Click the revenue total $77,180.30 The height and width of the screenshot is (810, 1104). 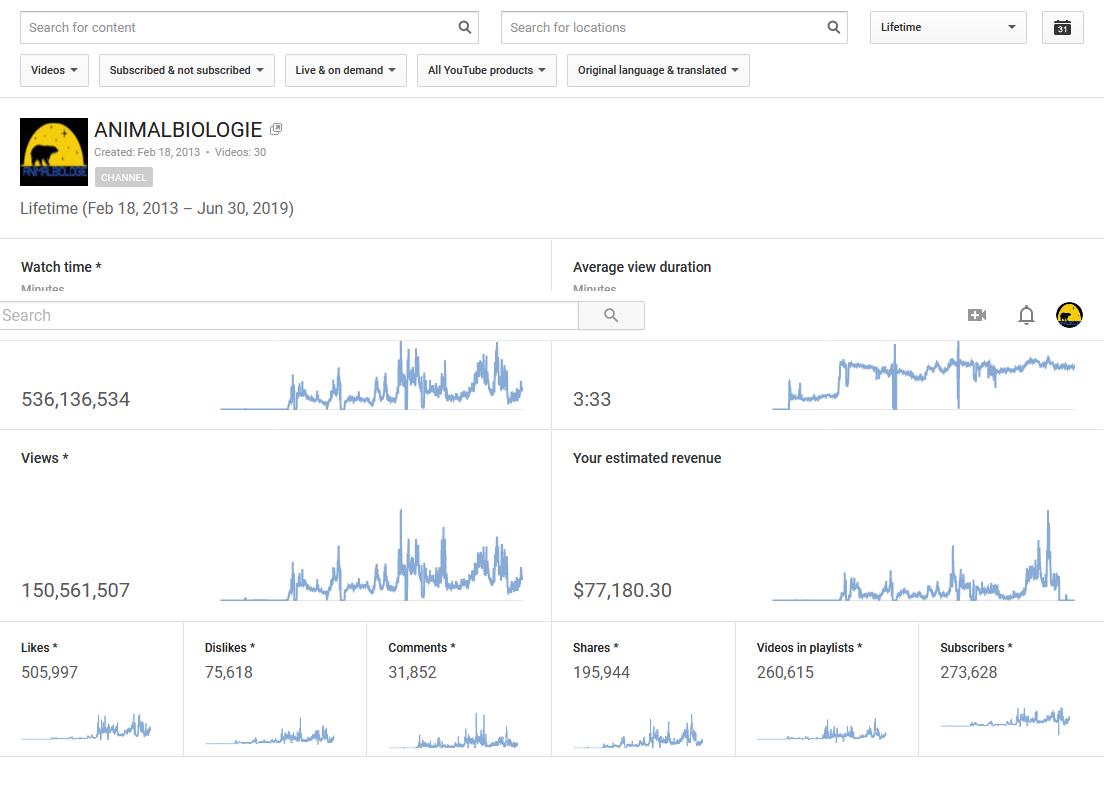(622, 590)
